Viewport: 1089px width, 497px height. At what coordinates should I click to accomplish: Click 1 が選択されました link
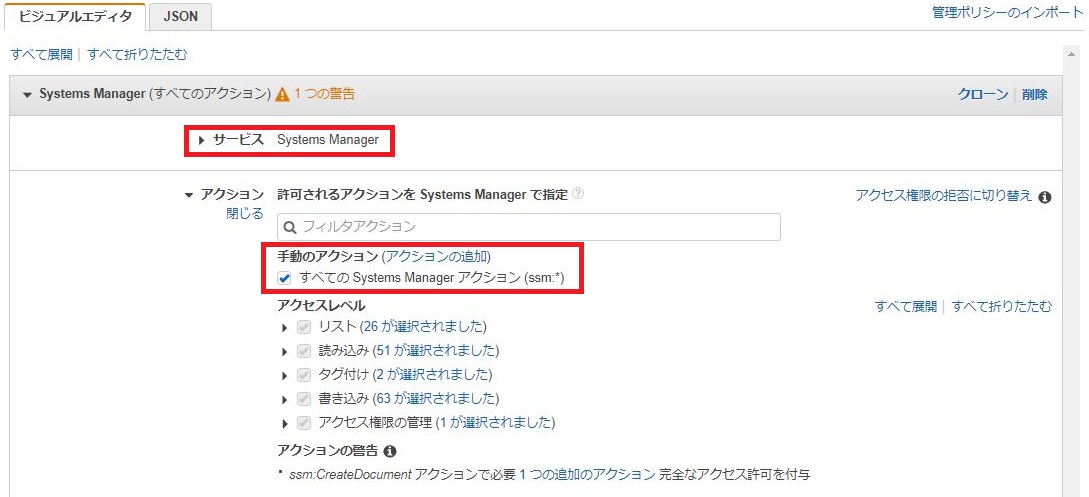tap(495, 422)
